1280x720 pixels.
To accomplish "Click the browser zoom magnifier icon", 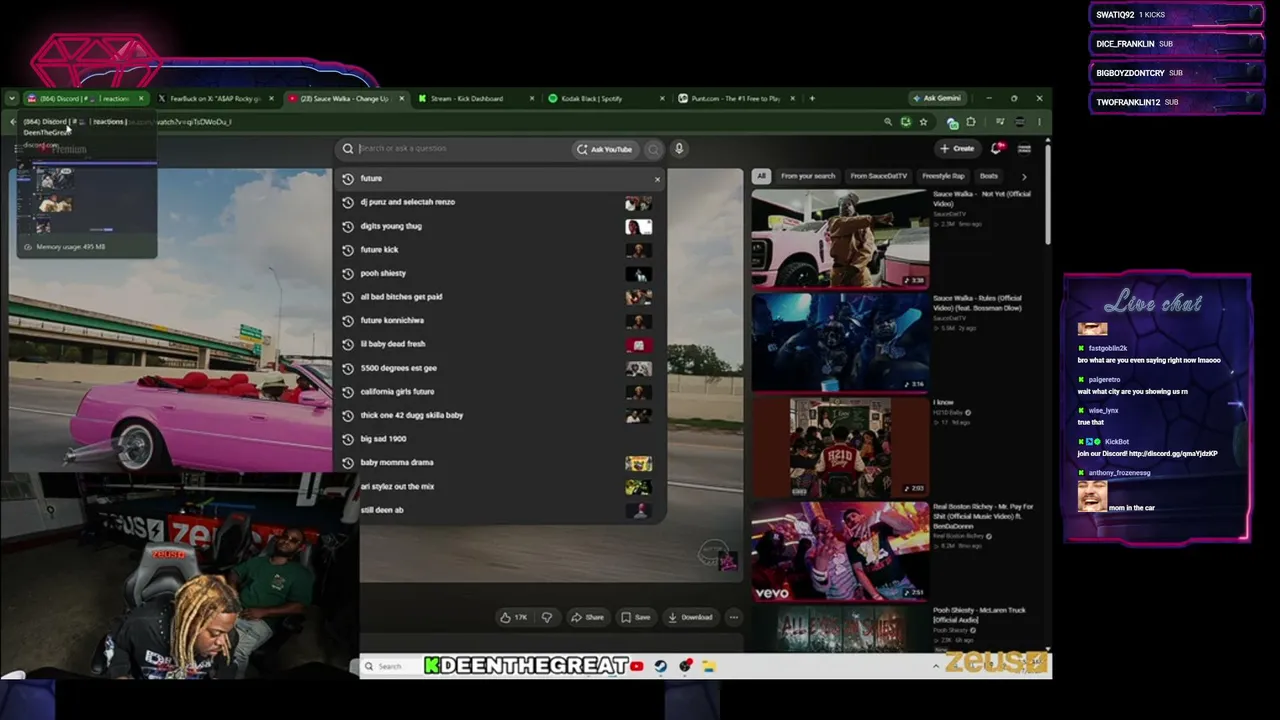I will (x=887, y=122).
